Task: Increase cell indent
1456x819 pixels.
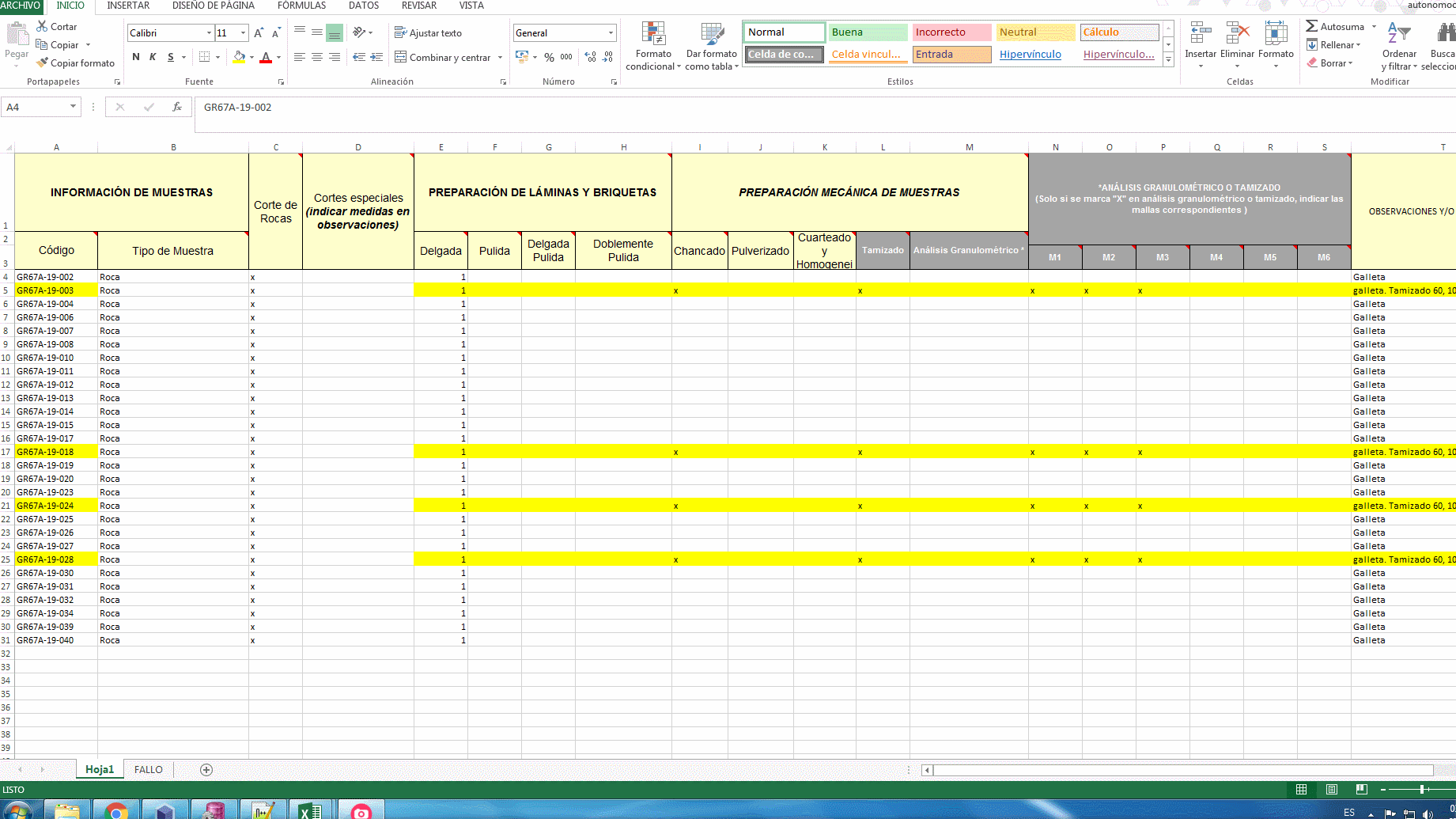Action: [376, 57]
